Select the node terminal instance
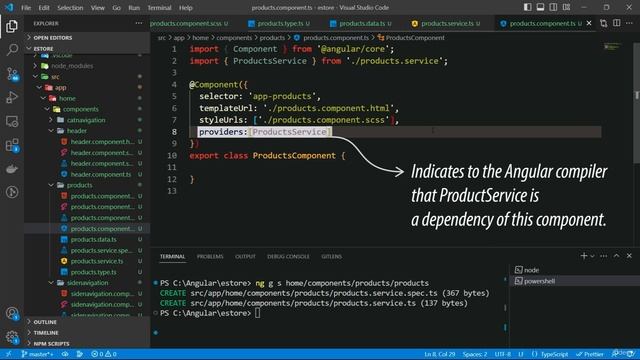The height and width of the screenshot is (360, 640). point(531,270)
